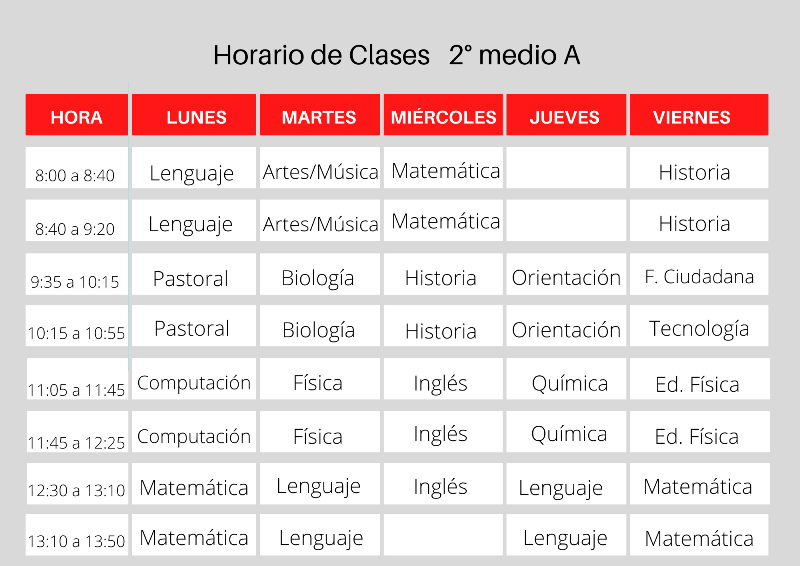Click the F. Ciudadana cell
This screenshot has height=566, width=800.
(699, 277)
